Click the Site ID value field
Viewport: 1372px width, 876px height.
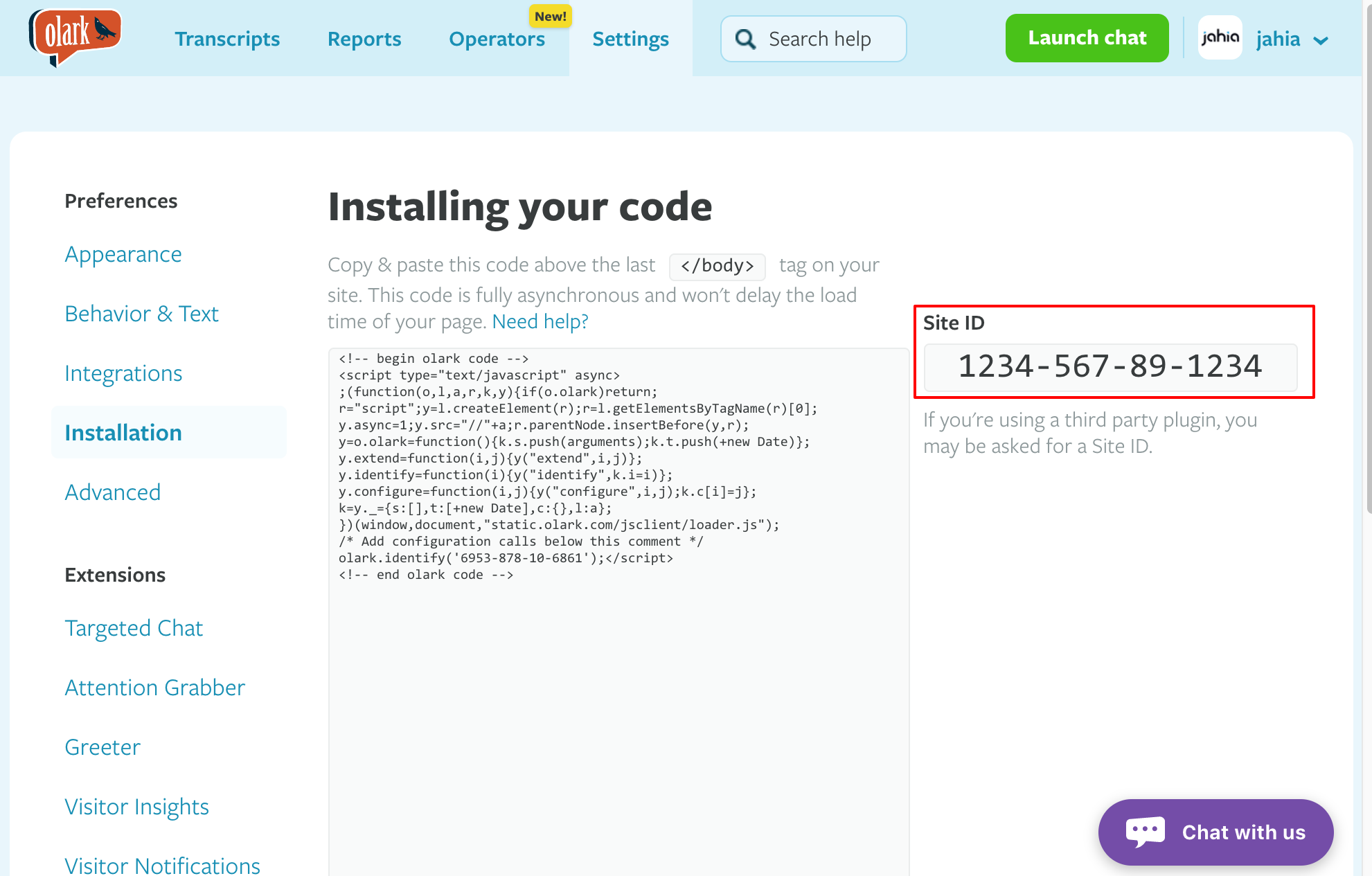[1110, 367]
